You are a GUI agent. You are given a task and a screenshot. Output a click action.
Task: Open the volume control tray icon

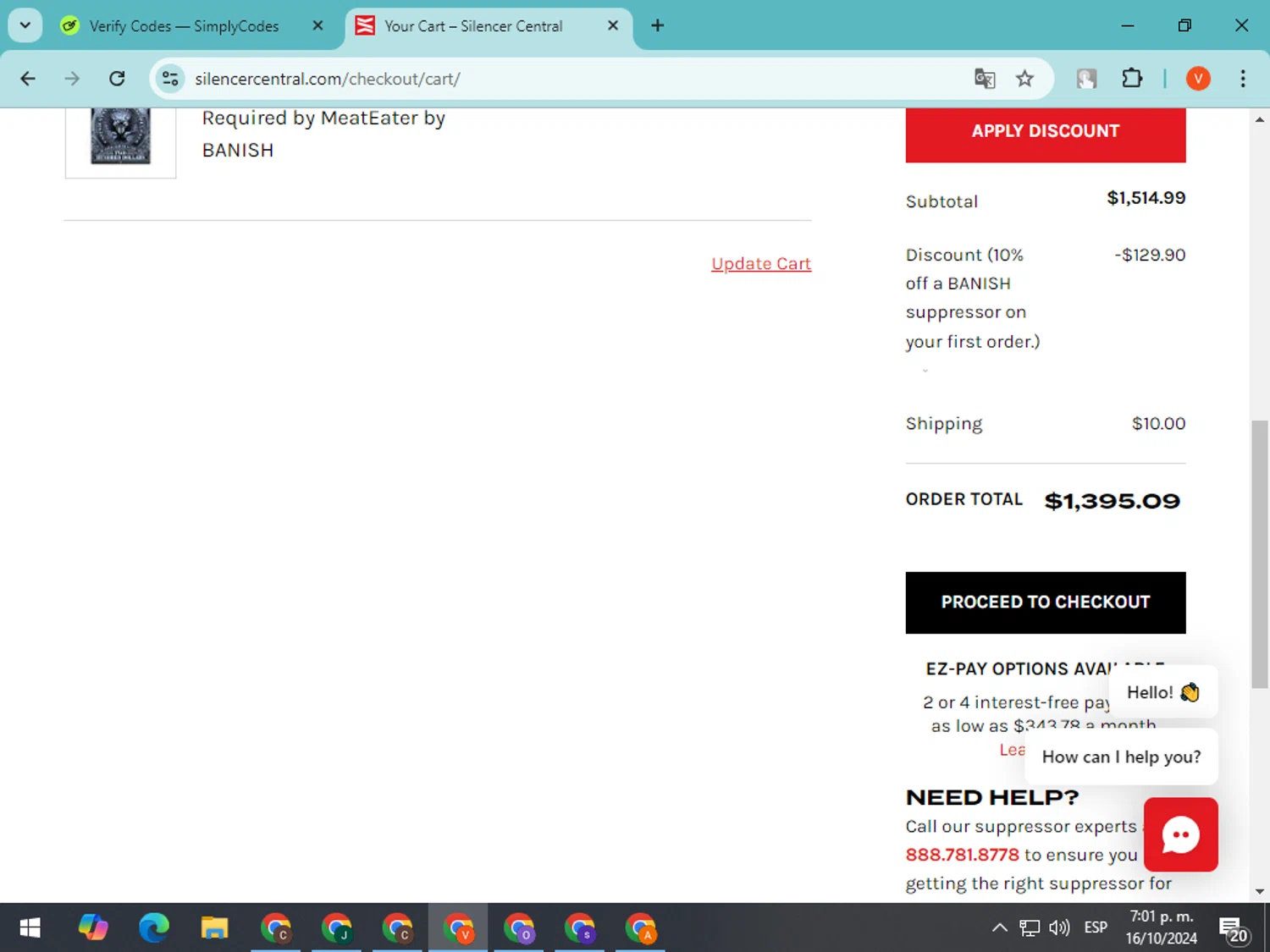[x=1059, y=928]
